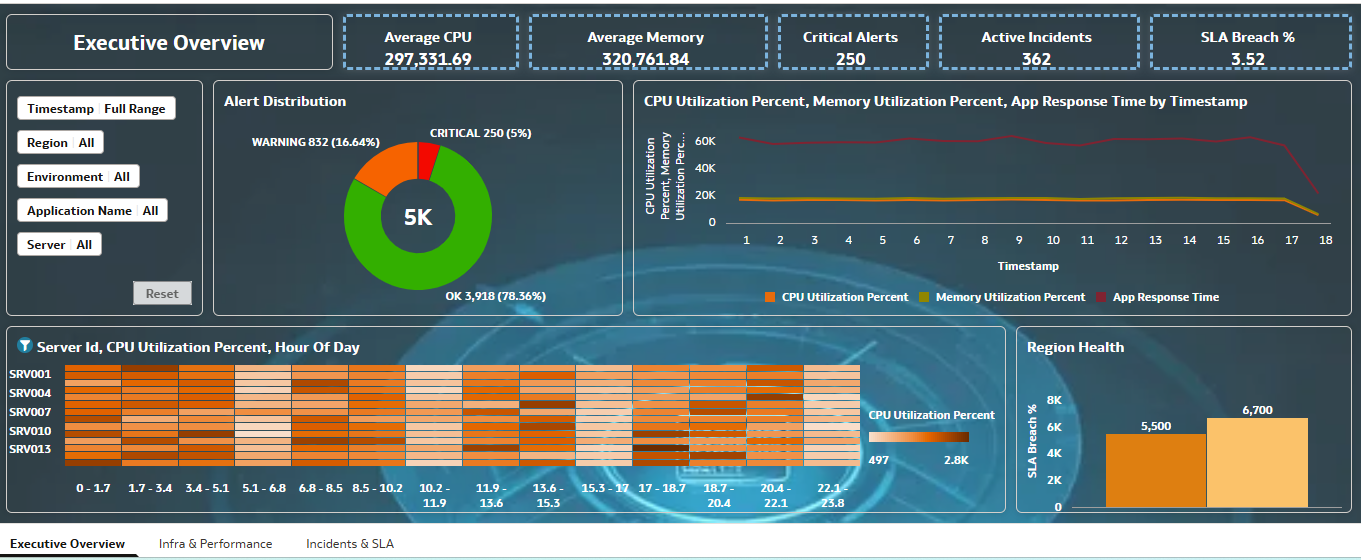Click the filter icon on heatmap title

point(25,346)
